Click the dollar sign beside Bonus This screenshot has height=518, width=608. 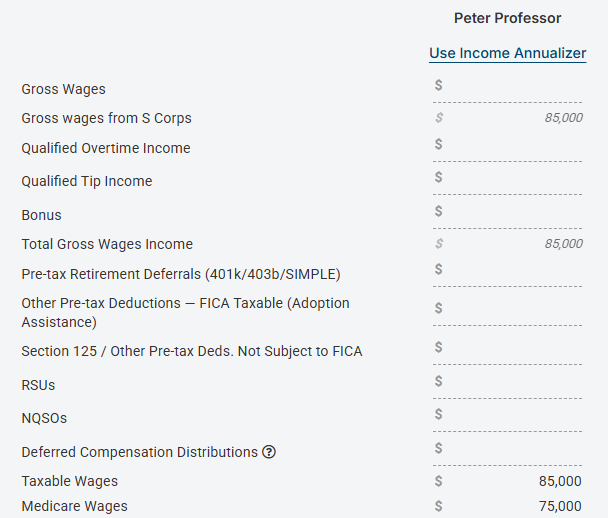click(439, 211)
